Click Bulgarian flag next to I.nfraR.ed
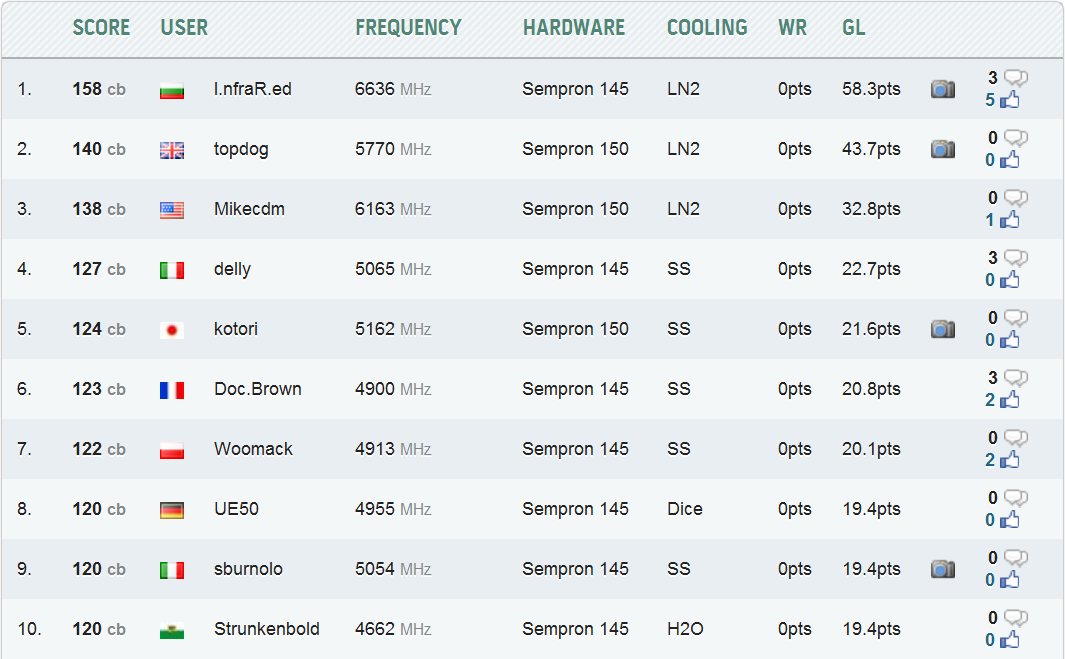Screen dimensions: 1065x659 pos(172,90)
